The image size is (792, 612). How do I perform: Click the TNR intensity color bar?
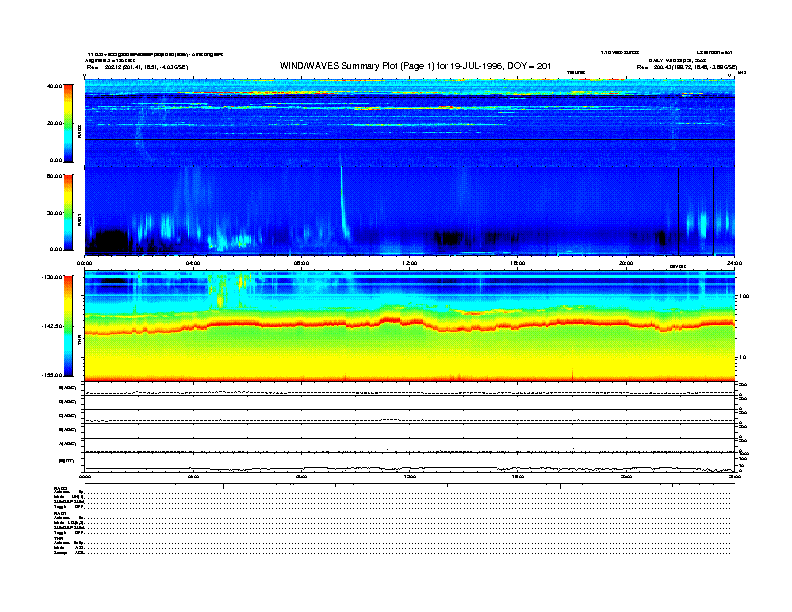click(68, 326)
